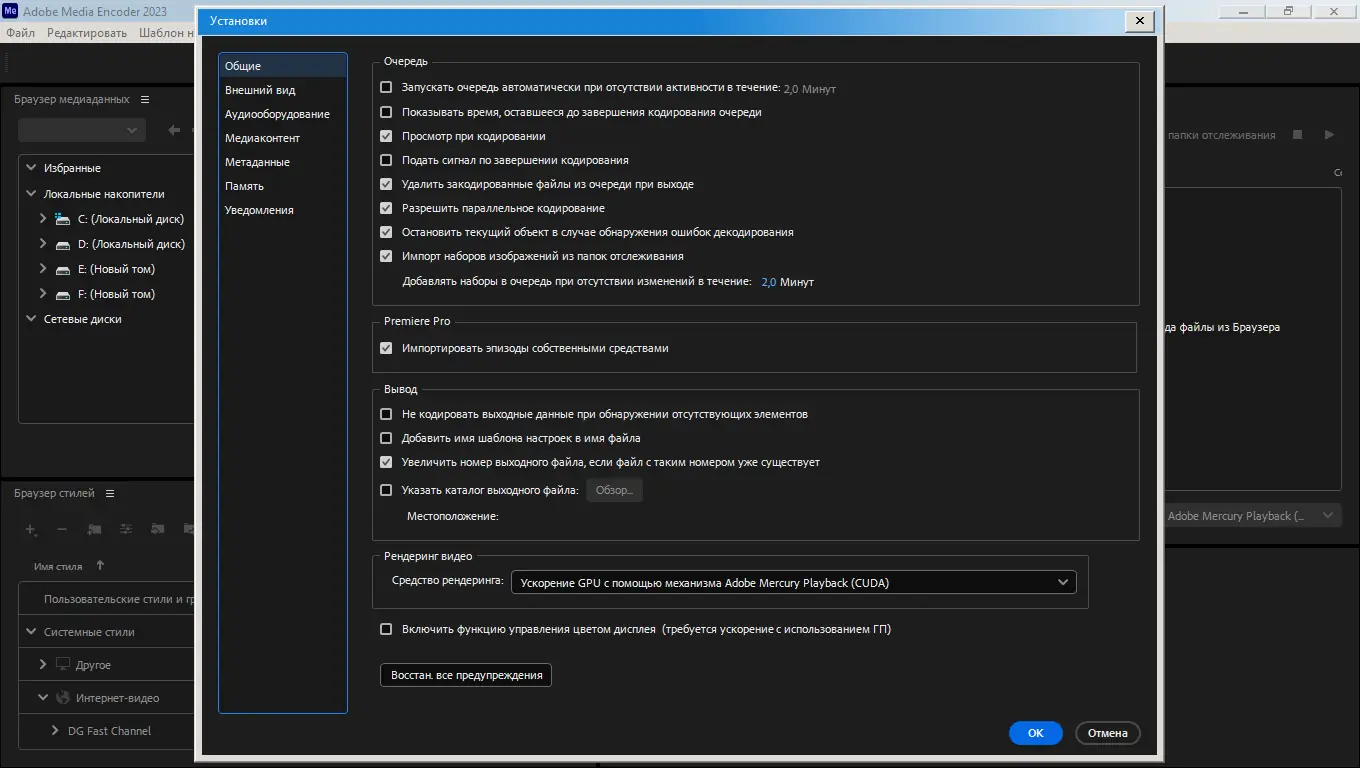Select the Общие settings category
The image size is (1360, 768).
pyautogui.click(x=283, y=66)
